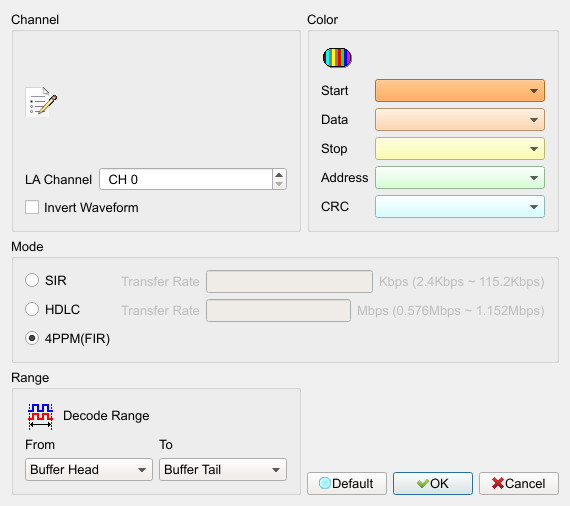Image resolution: width=570 pixels, height=506 pixels.
Task: Click the blue circle icon on Default button
Action: coord(325,483)
